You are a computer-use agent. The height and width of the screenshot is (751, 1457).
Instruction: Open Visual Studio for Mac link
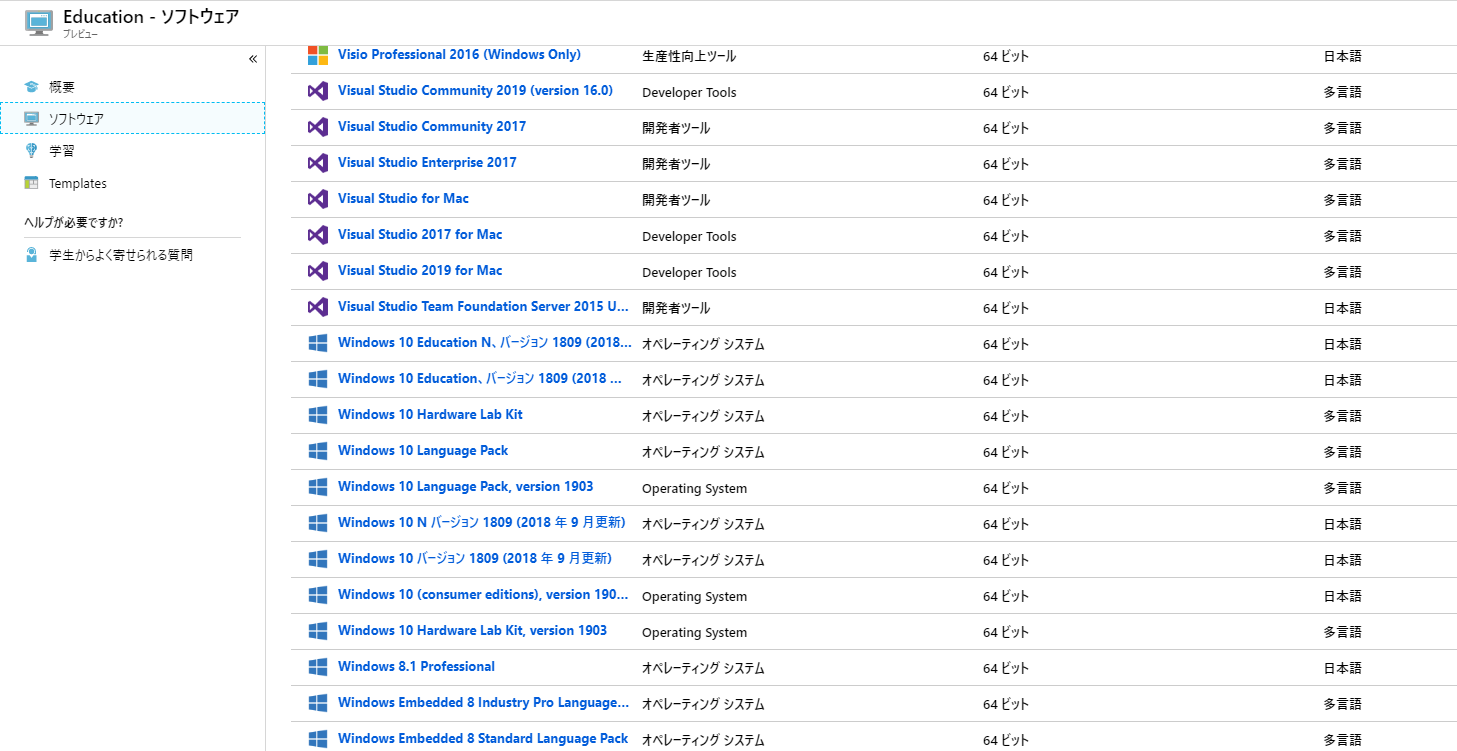click(403, 199)
